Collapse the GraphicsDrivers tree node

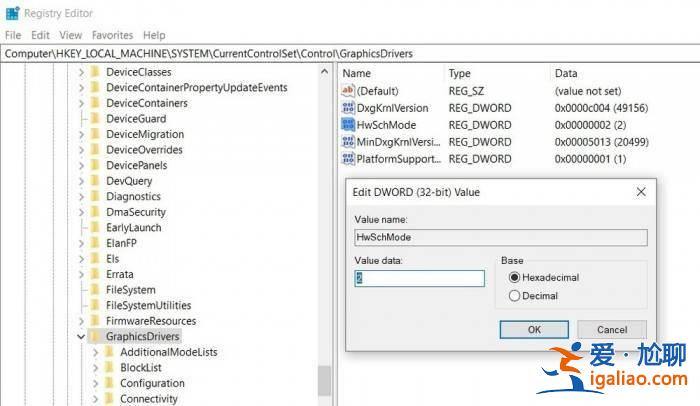click(81, 336)
